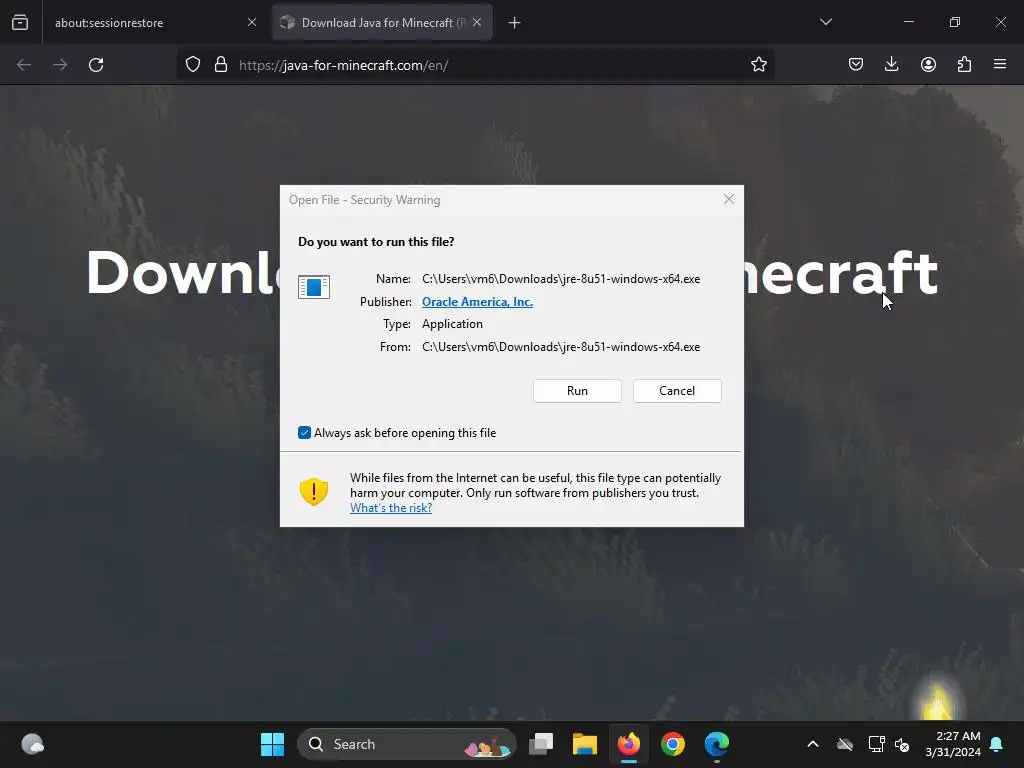Open the extensions puzzle icon
Screen dimensions: 1024x768
click(964, 65)
